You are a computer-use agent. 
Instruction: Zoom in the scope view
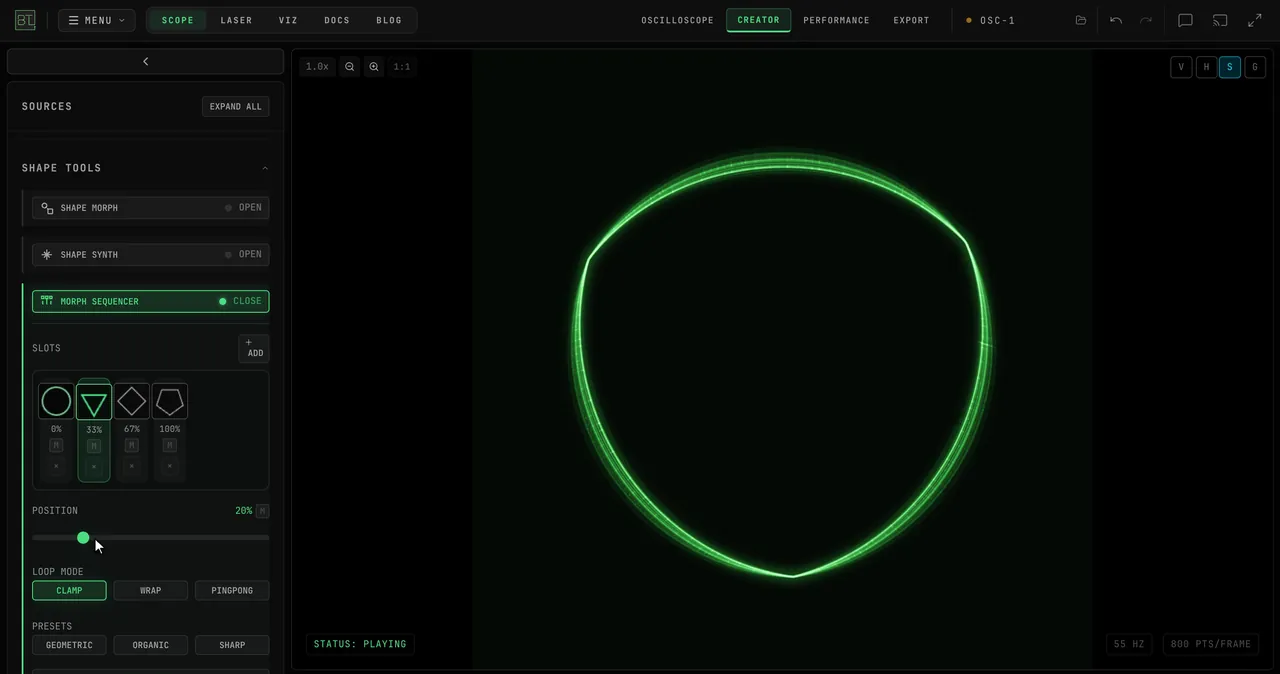374,67
